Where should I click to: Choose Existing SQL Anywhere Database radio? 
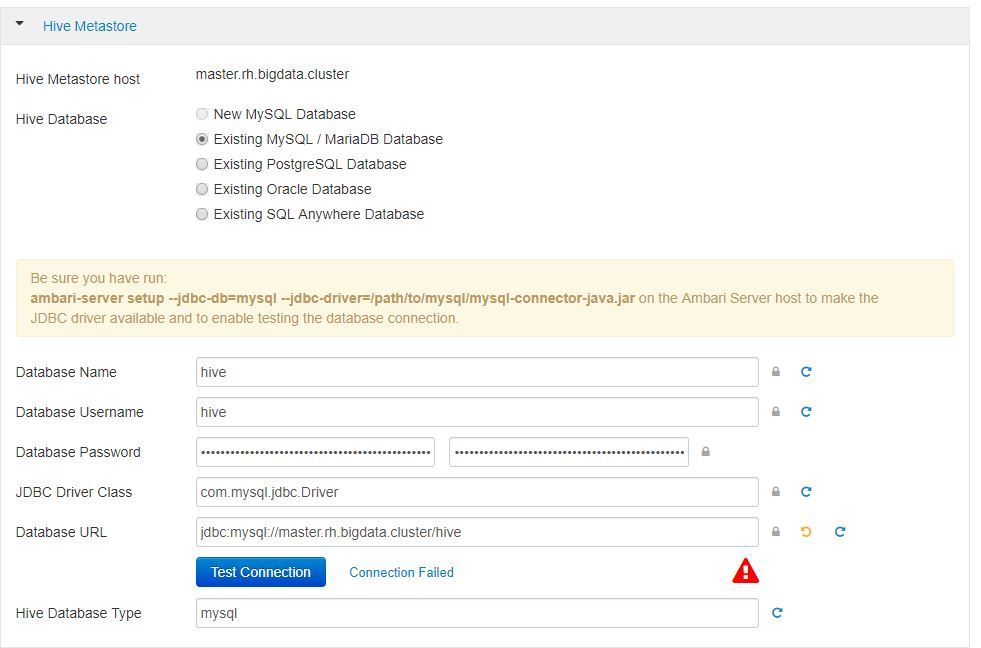pyautogui.click(x=202, y=214)
